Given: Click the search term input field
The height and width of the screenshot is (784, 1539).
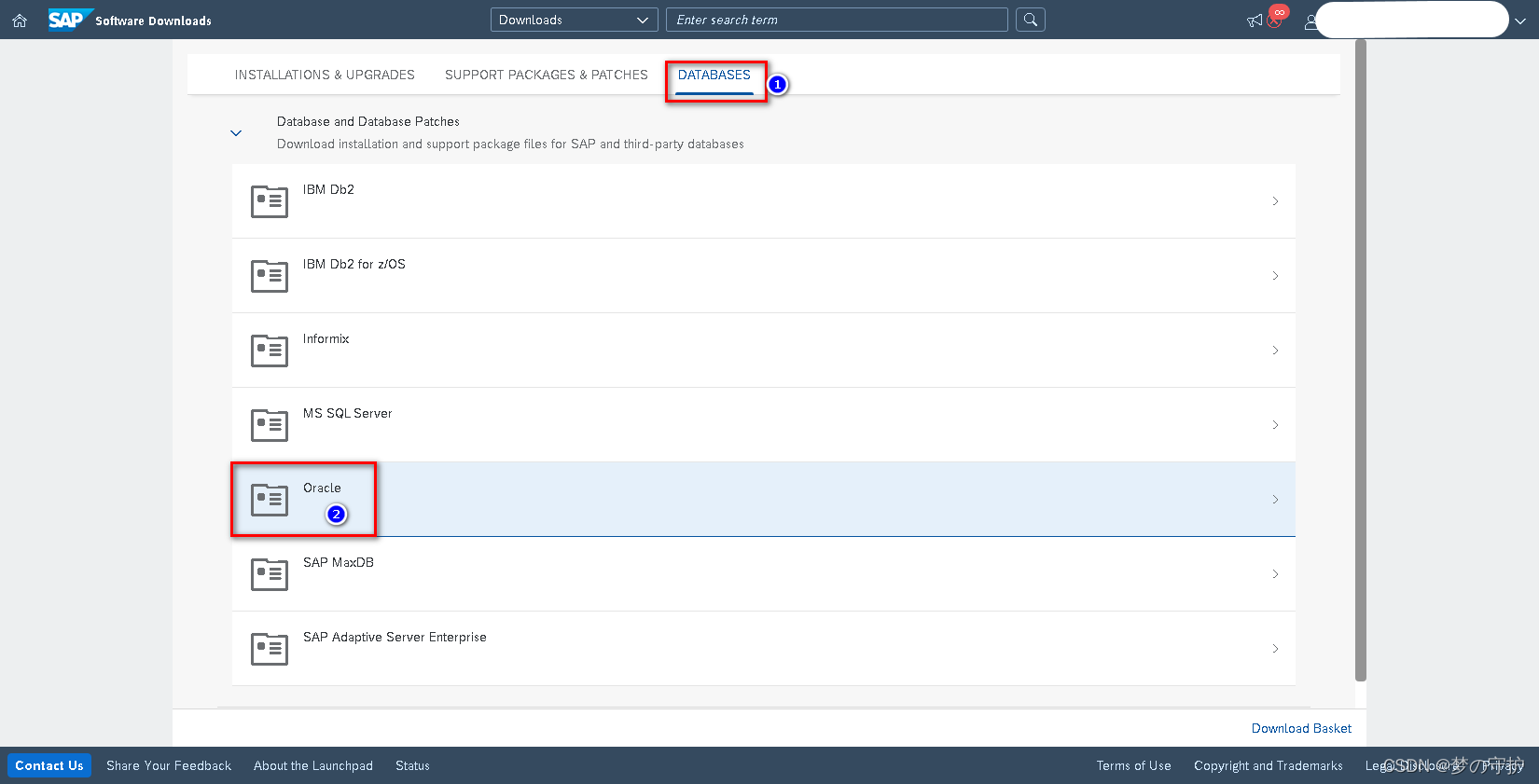Looking at the screenshot, I should tap(837, 20).
